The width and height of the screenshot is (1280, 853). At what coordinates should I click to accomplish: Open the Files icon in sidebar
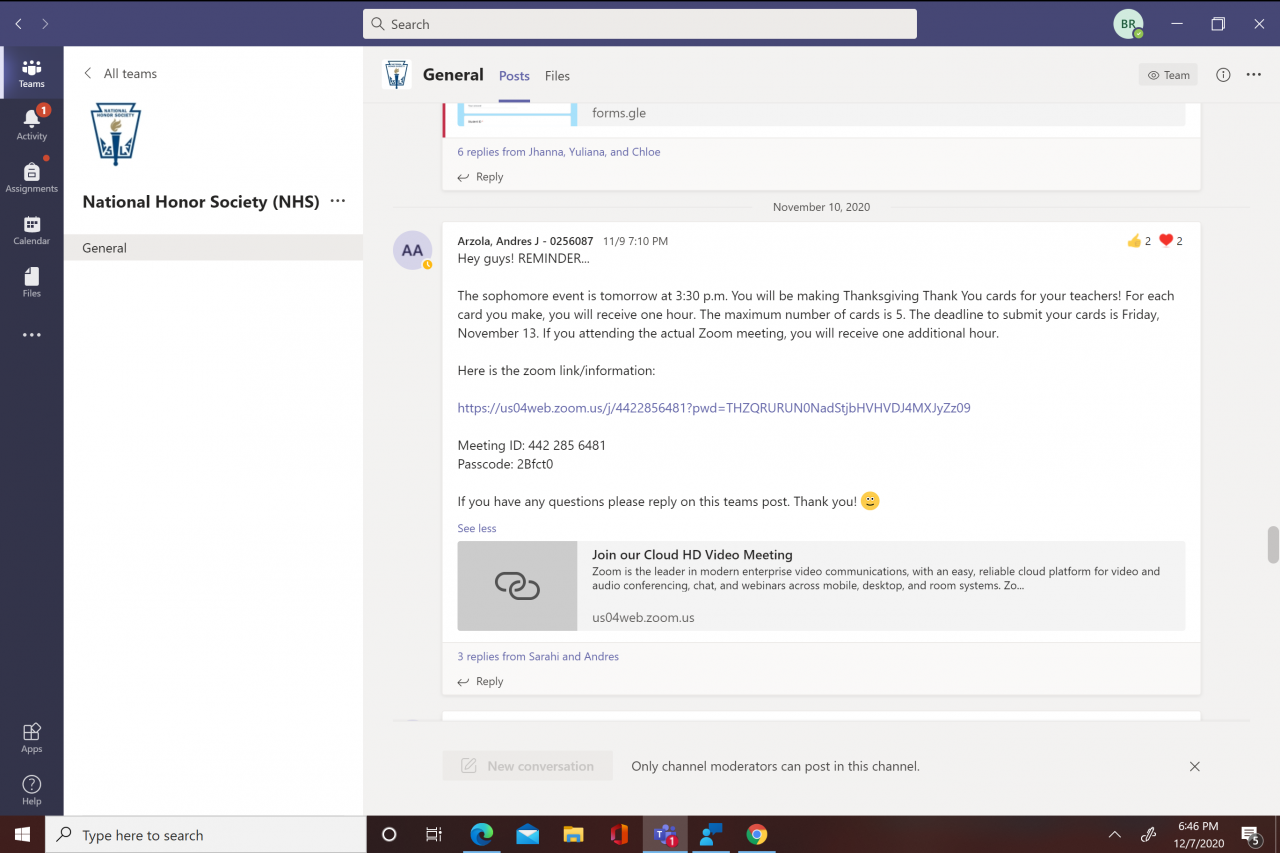point(31,281)
